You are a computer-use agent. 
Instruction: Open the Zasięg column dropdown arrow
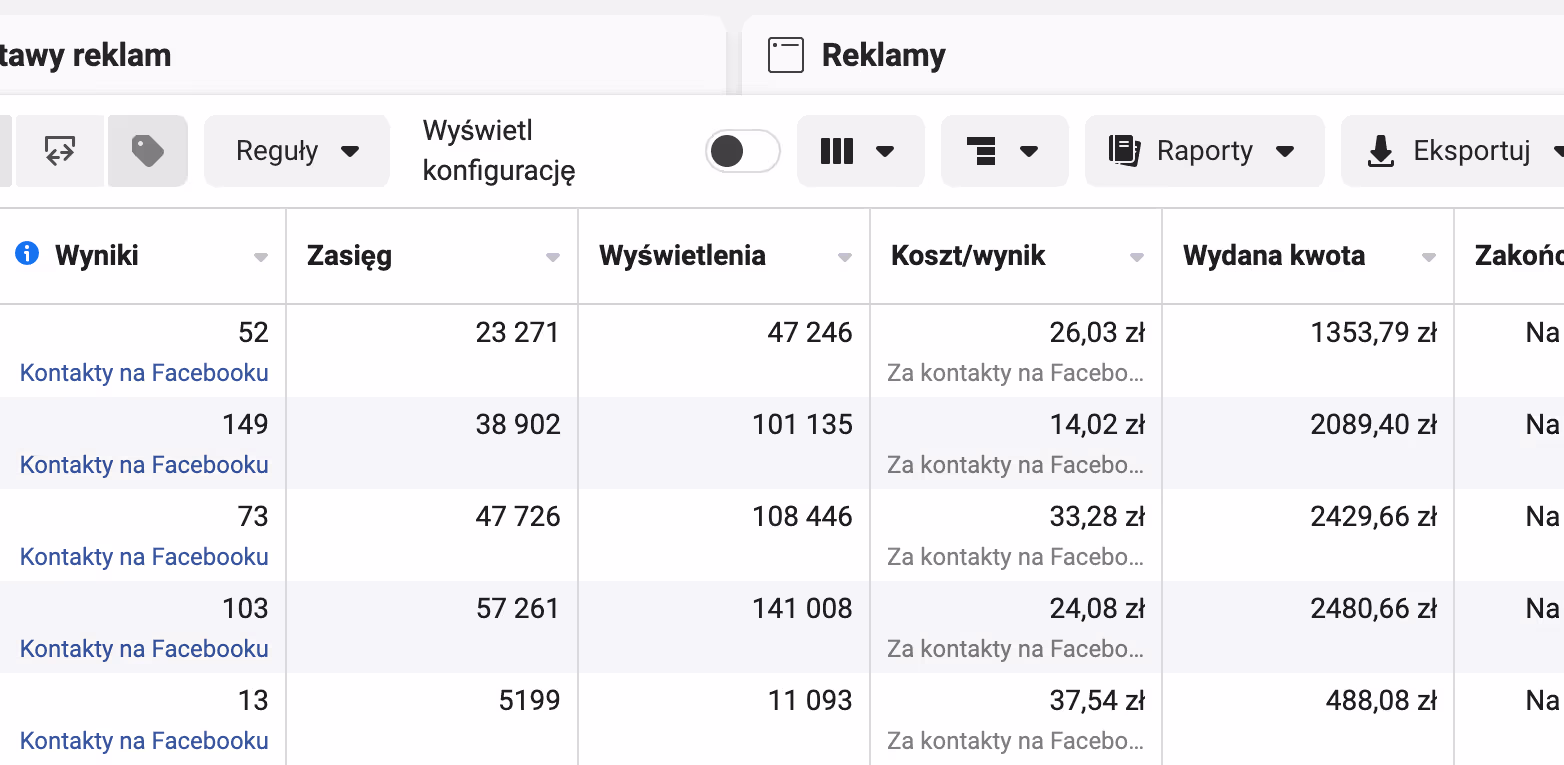pos(553,257)
